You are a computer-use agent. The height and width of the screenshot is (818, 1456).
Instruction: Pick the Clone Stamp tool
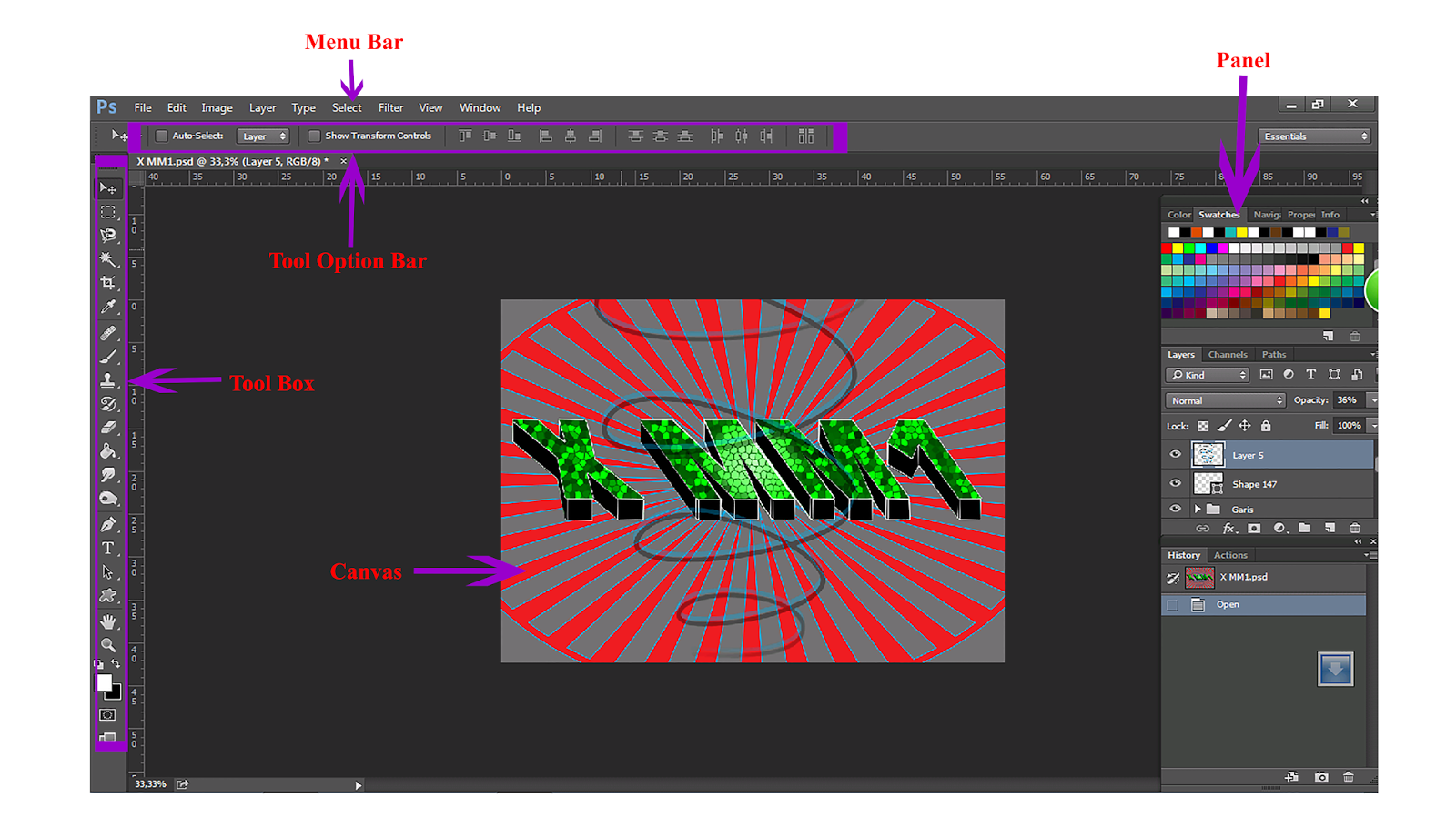pos(108,380)
